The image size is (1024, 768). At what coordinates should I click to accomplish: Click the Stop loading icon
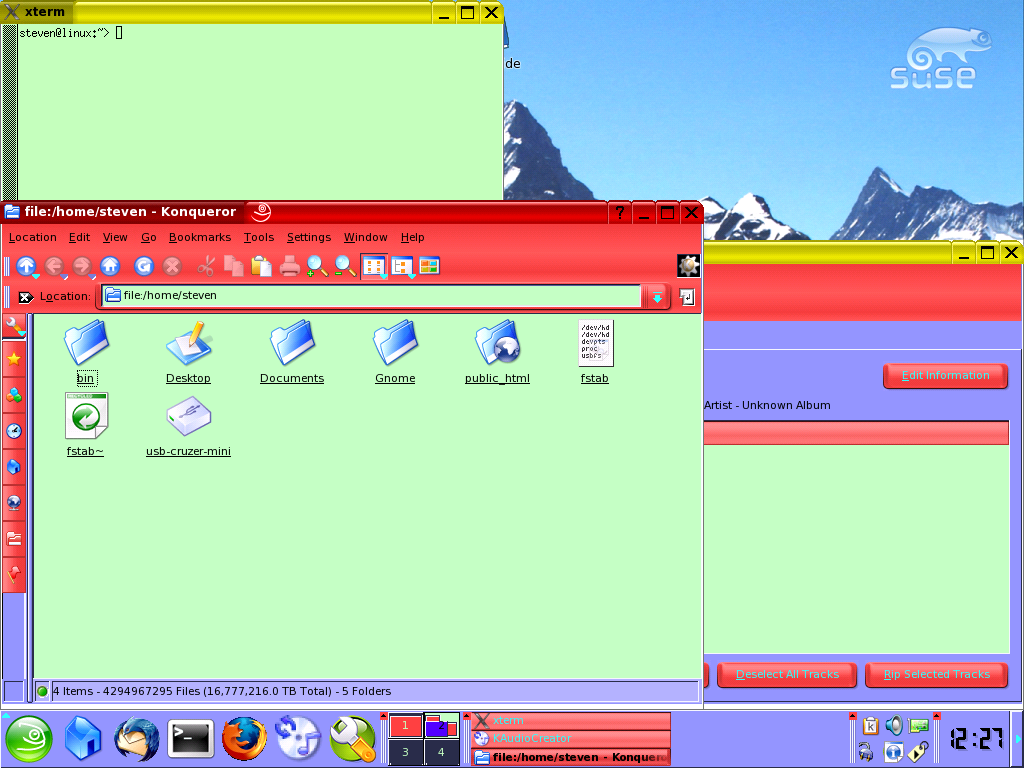tap(172, 266)
